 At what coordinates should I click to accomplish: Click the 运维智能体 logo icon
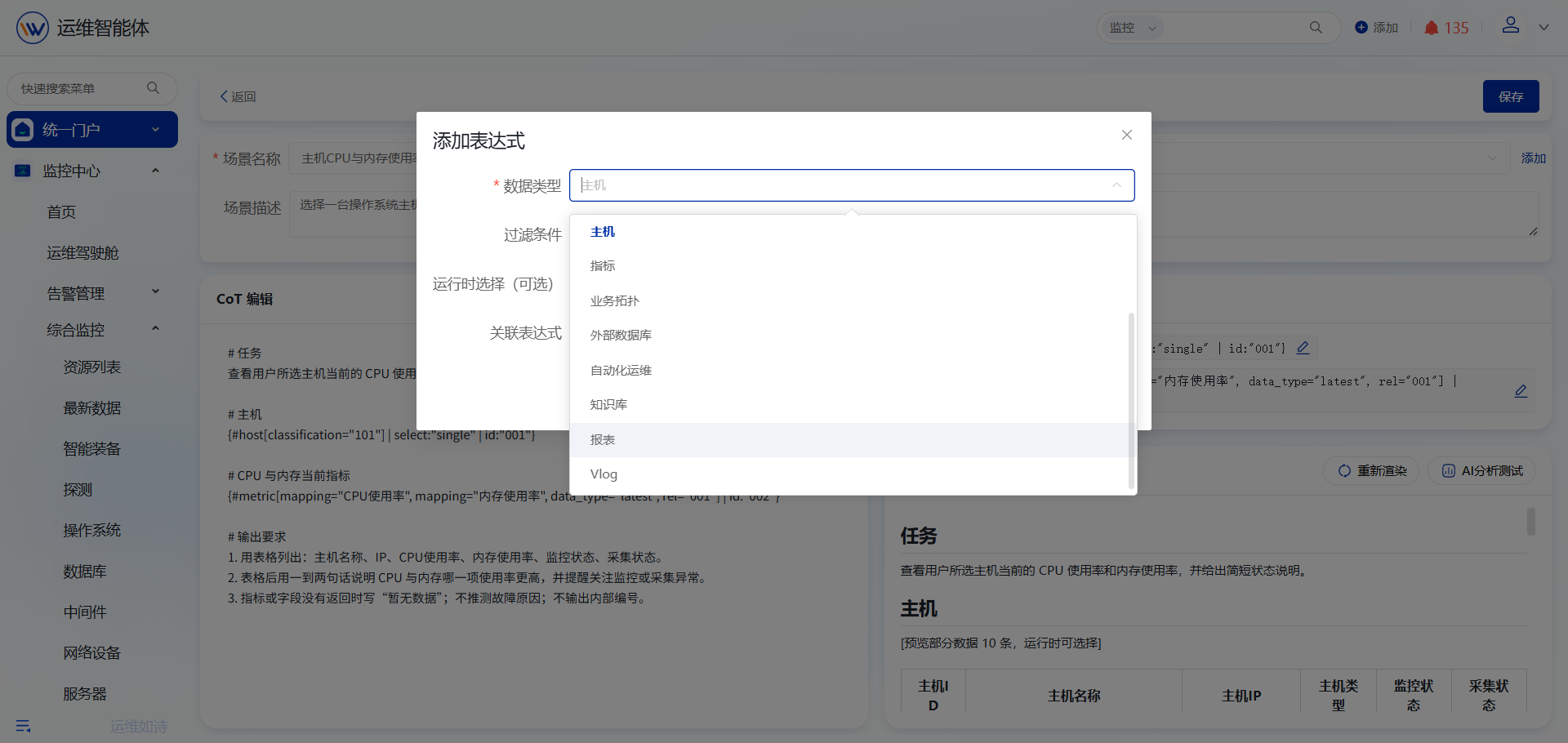[33, 28]
